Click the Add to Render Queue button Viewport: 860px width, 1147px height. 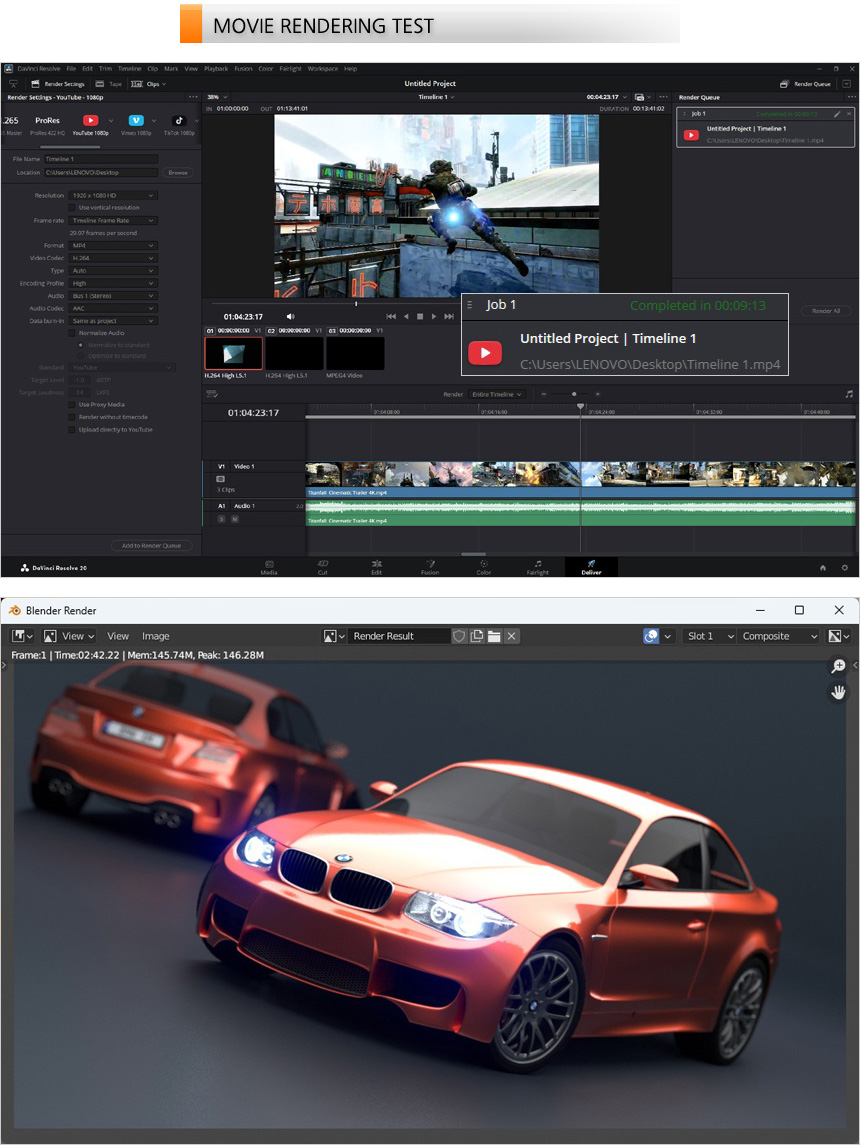[151, 545]
